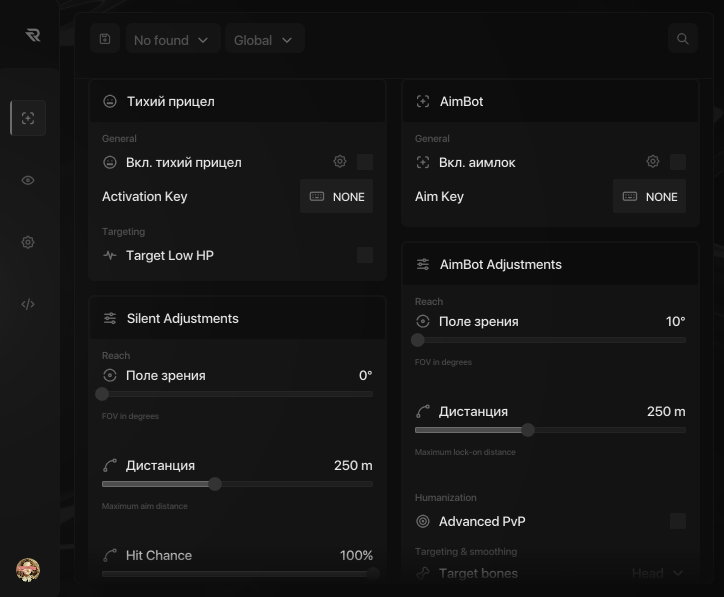Click the keyboard icon in Activation Key
This screenshot has height=597, width=724.
[317, 197]
